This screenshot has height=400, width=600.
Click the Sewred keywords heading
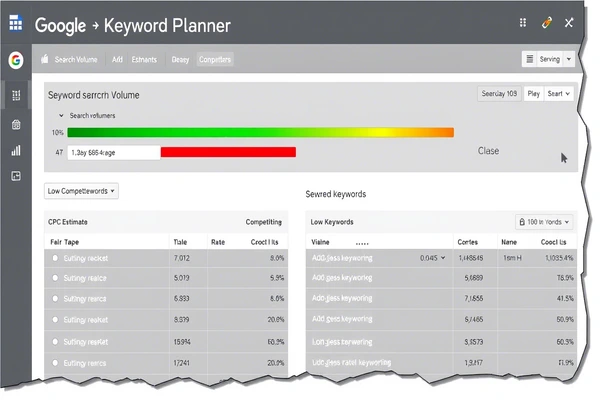point(336,194)
